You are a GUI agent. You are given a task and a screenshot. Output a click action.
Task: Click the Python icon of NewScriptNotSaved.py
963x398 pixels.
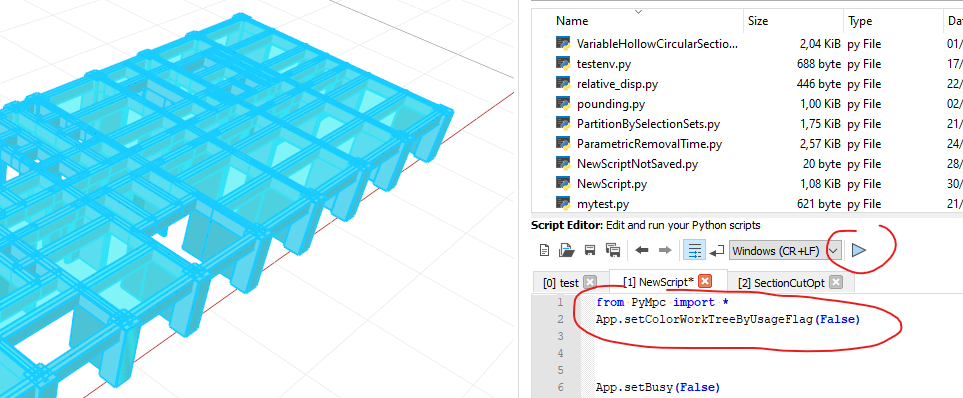563,163
